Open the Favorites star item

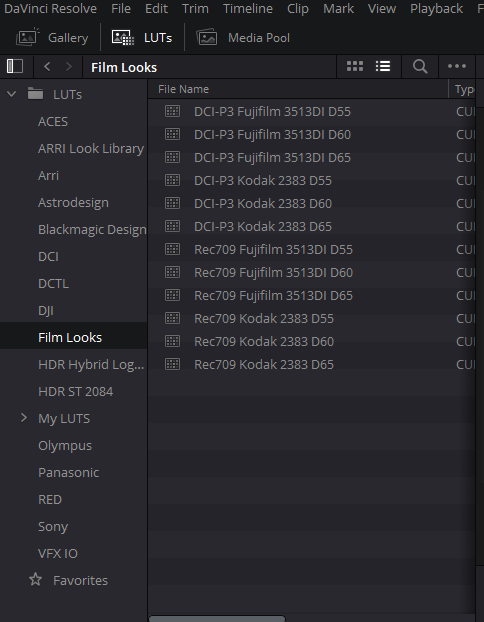[68, 580]
